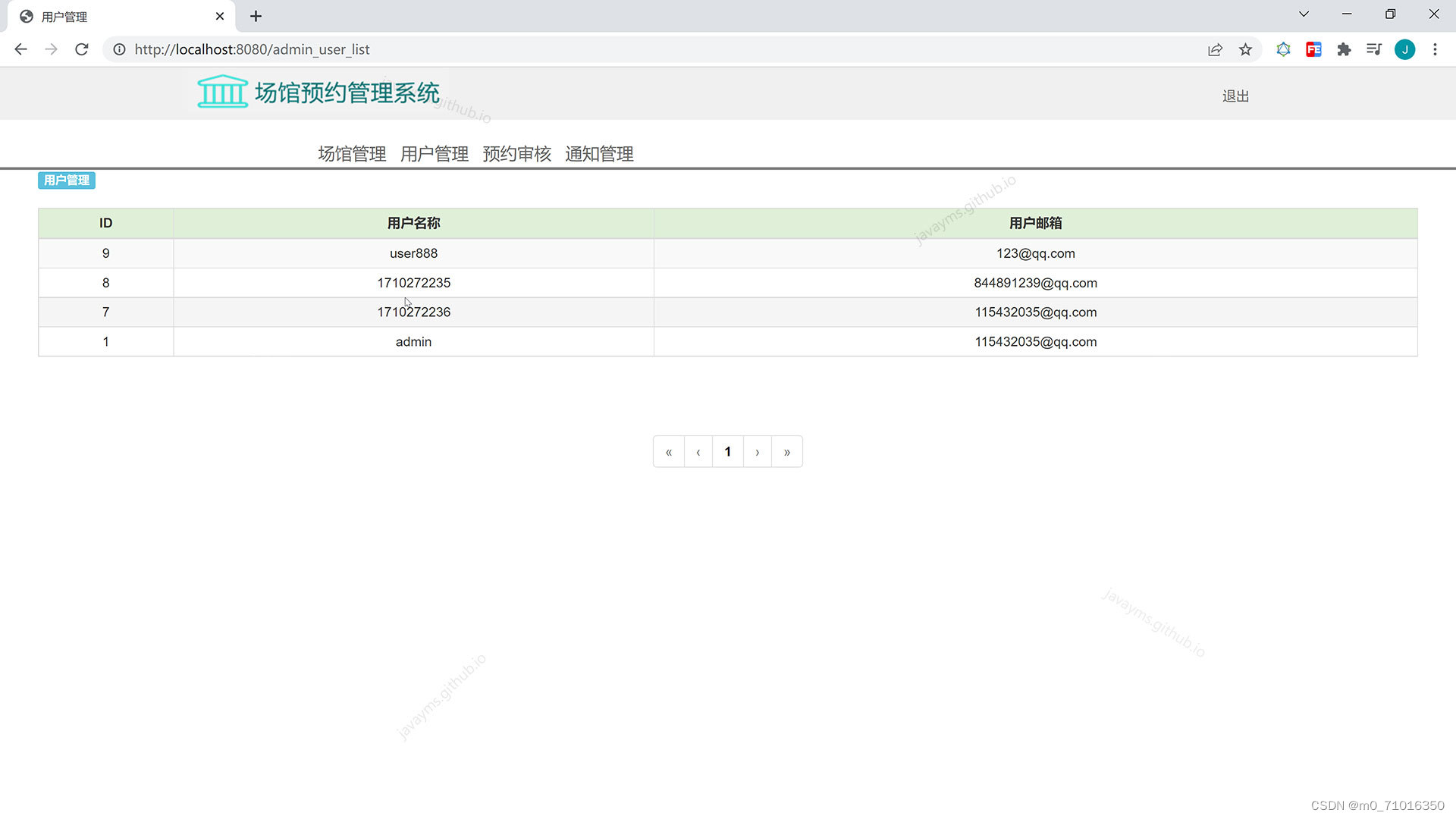This screenshot has width=1456, height=819.
Task: Jump to last page with »
Action: [x=787, y=452]
